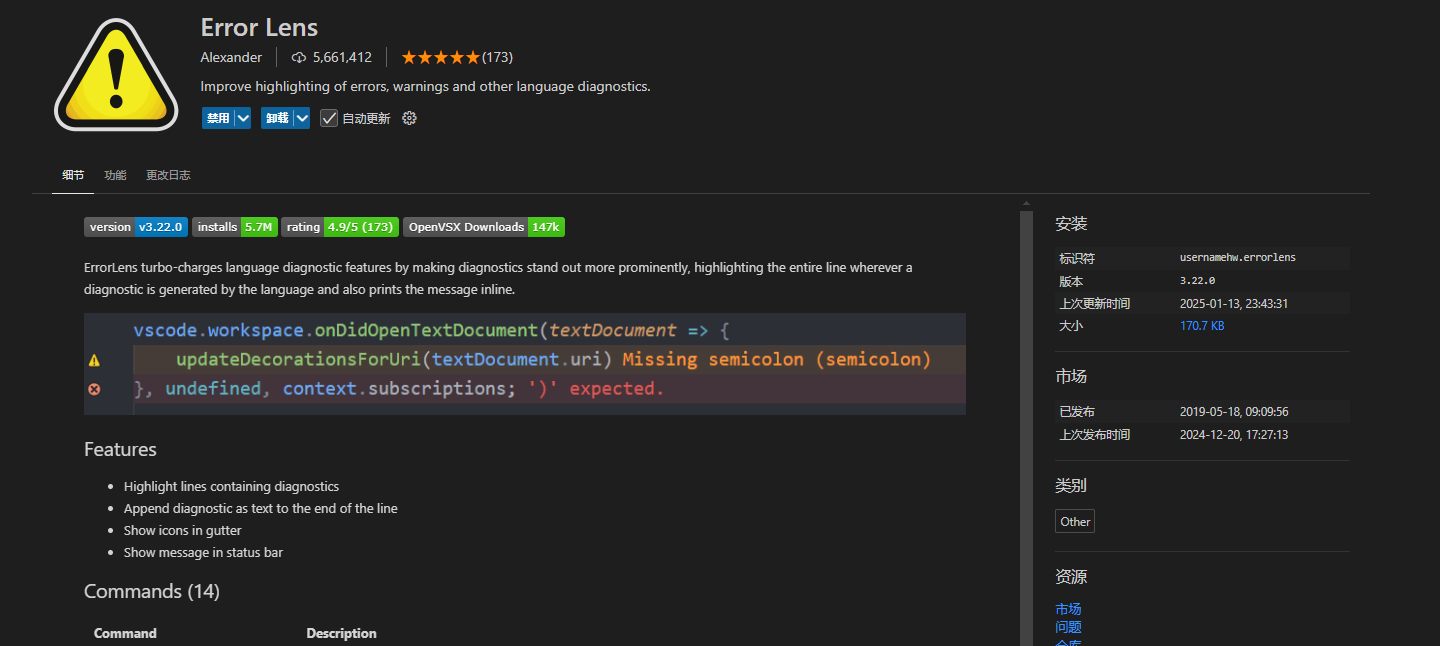Image resolution: width=1440 pixels, height=646 pixels.
Task: Click the extension description under the title
Action: click(425, 87)
